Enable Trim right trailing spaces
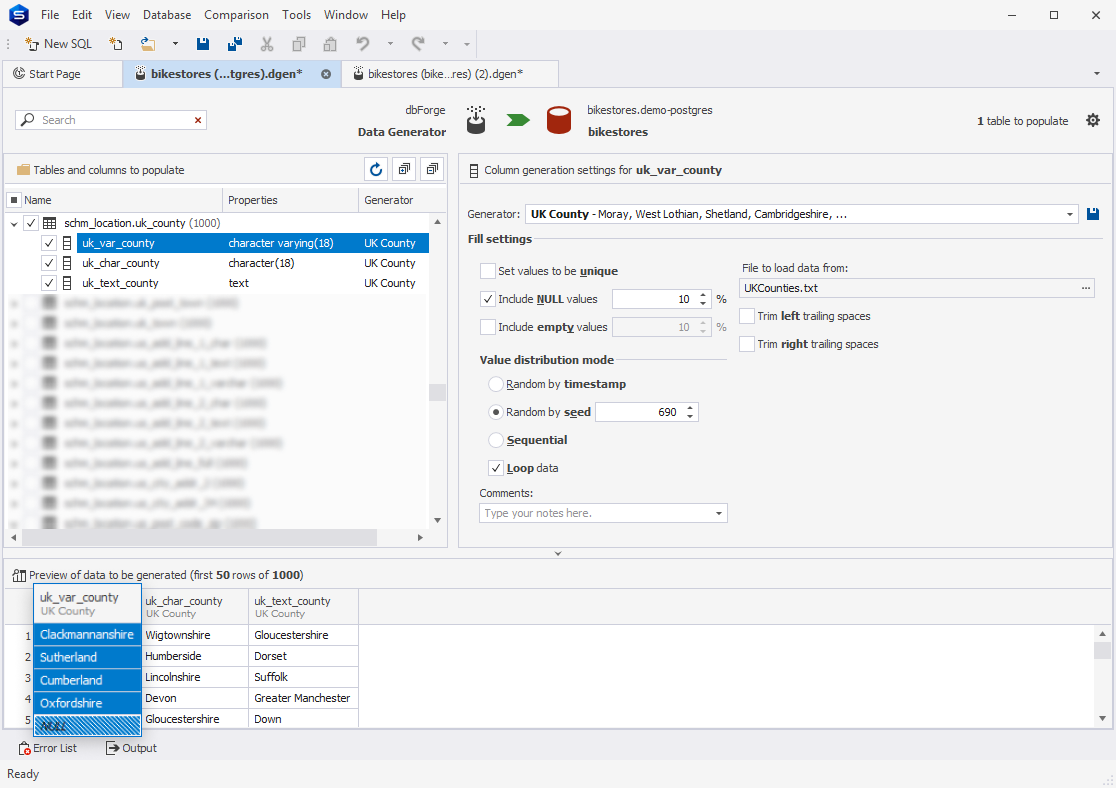The image size is (1116, 788). [747, 345]
